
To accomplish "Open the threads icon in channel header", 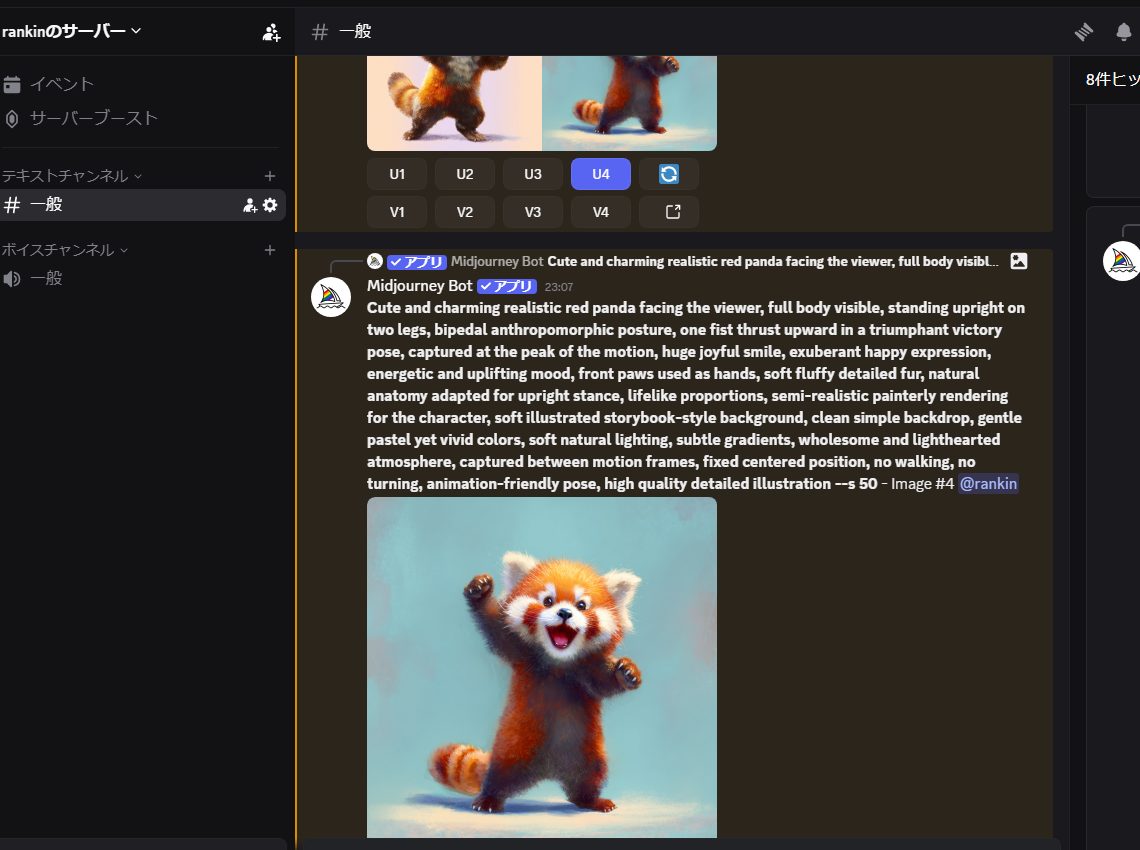I will pyautogui.click(x=1084, y=32).
